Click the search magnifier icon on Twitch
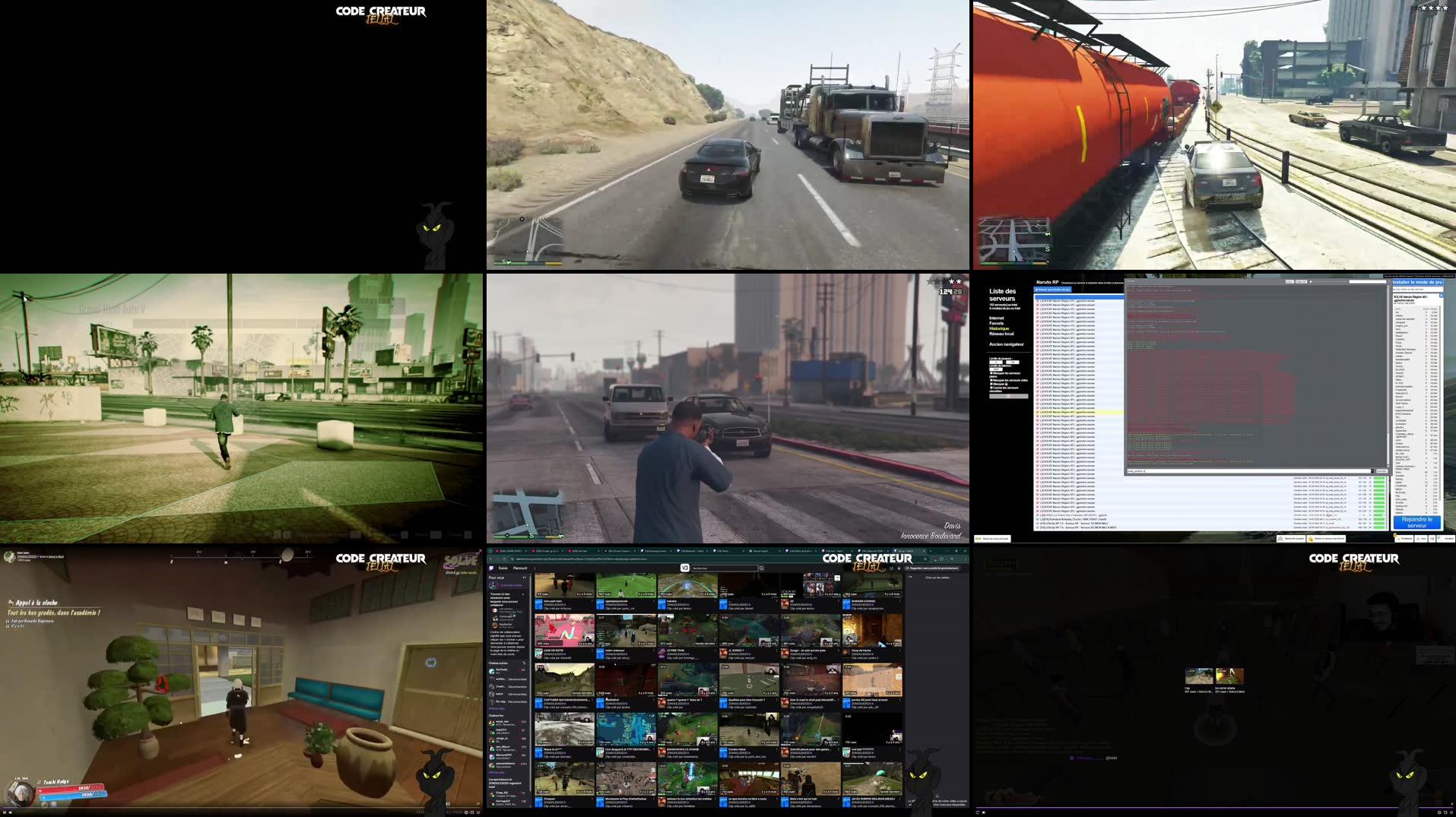The image size is (1456, 817). (762, 568)
